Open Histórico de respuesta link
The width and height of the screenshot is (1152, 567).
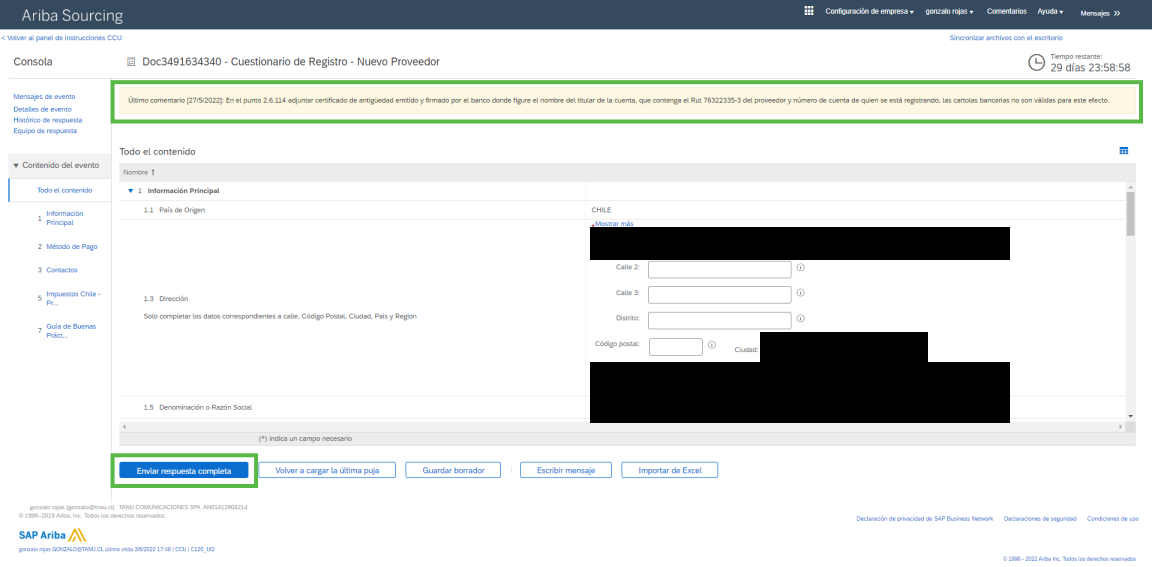point(48,120)
